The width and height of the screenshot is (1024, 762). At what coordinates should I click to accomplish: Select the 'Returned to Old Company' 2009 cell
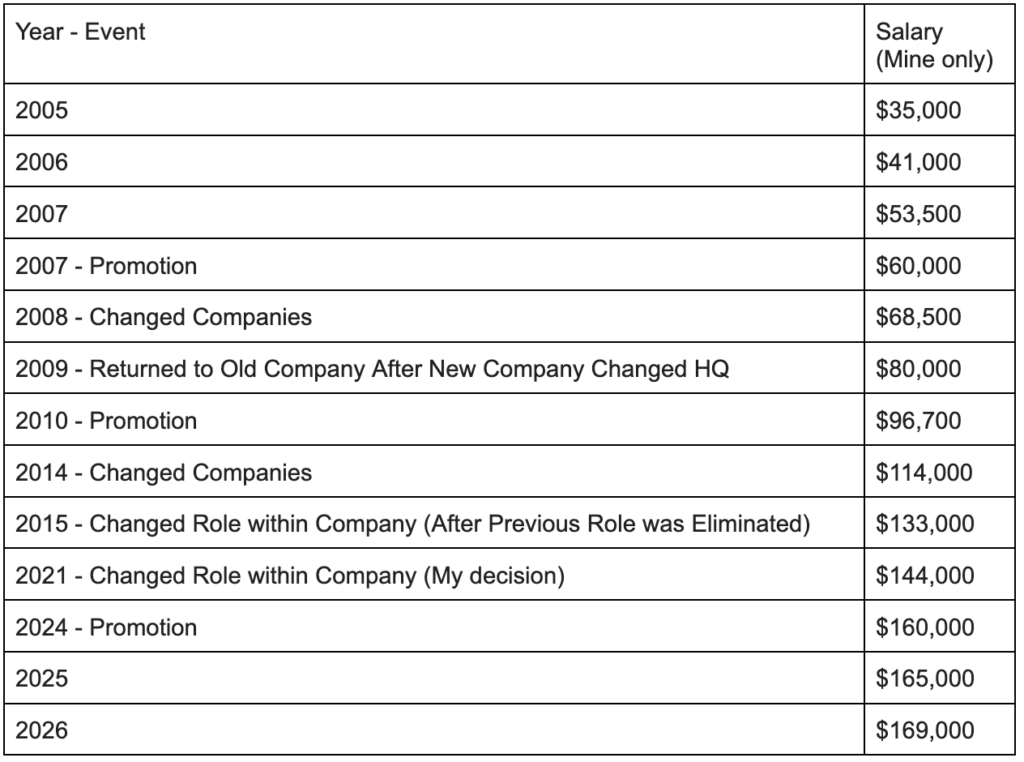click(x=434, y=368)
